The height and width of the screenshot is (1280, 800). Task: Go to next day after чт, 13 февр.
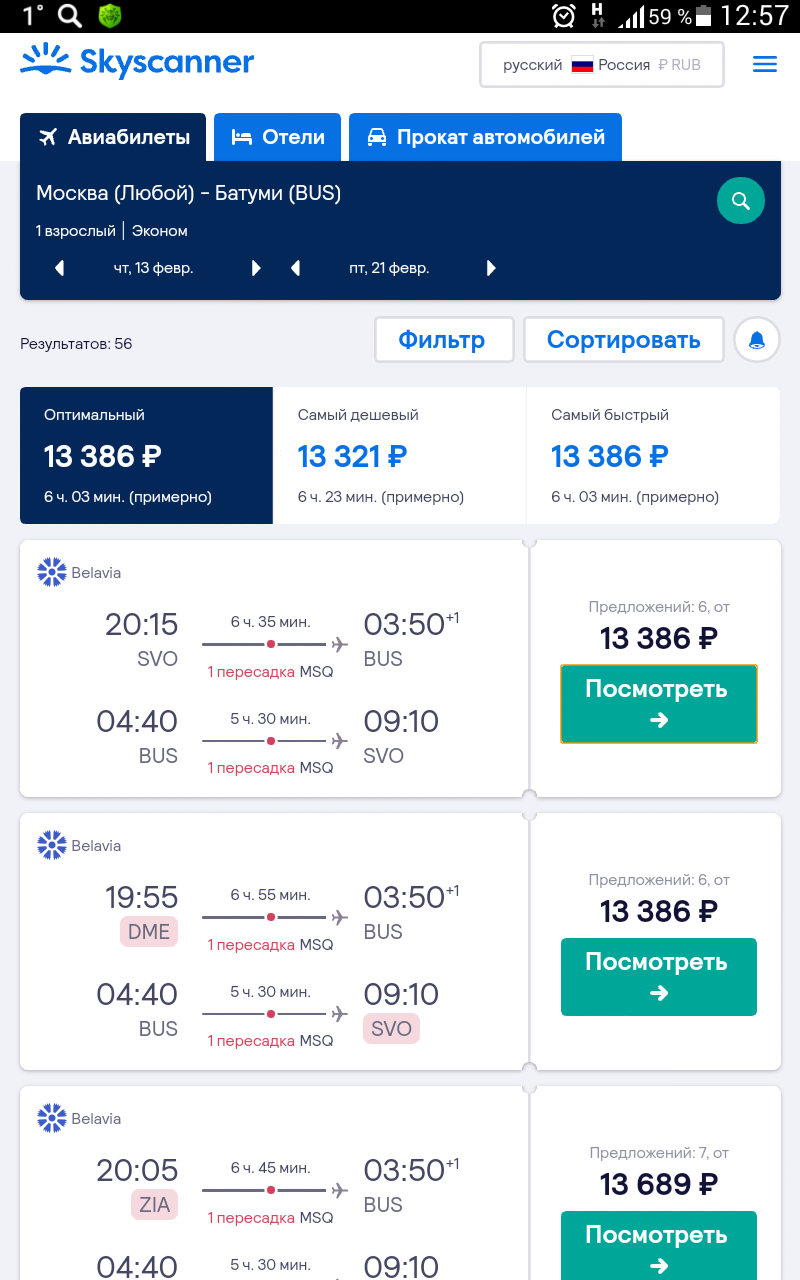click(x=256, y=268)
